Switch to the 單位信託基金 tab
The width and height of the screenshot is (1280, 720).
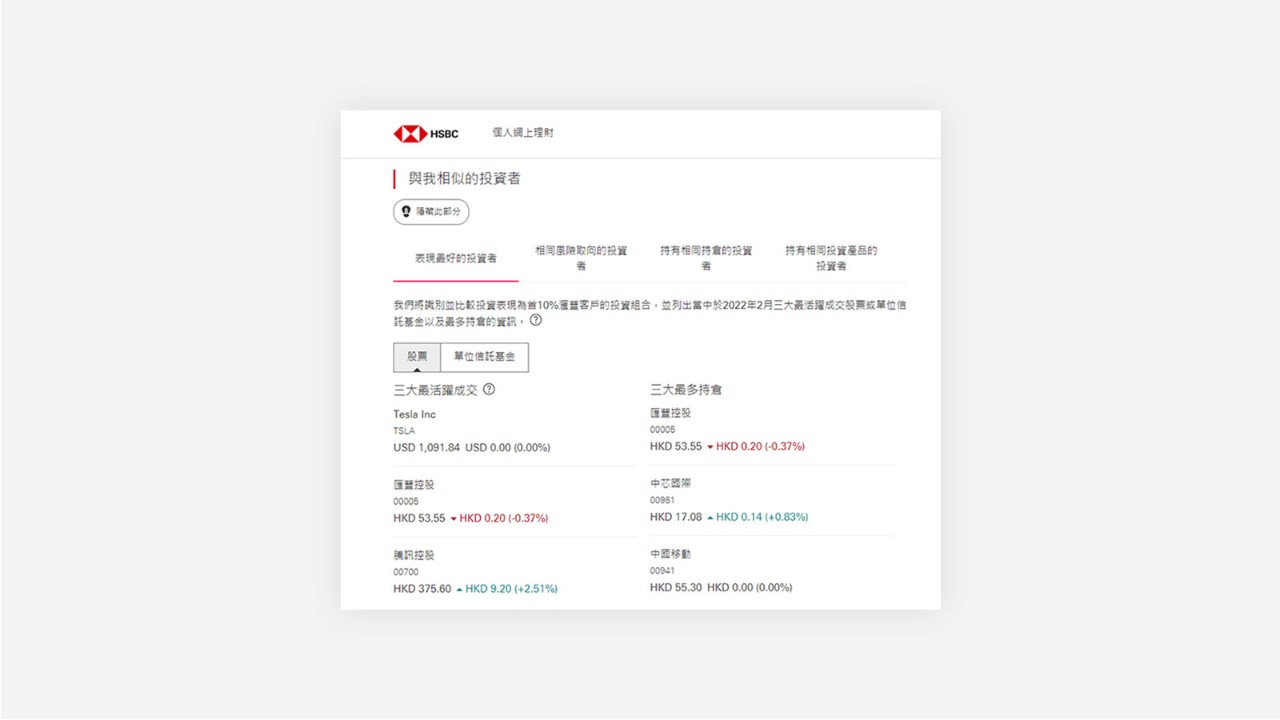(484, 357)
